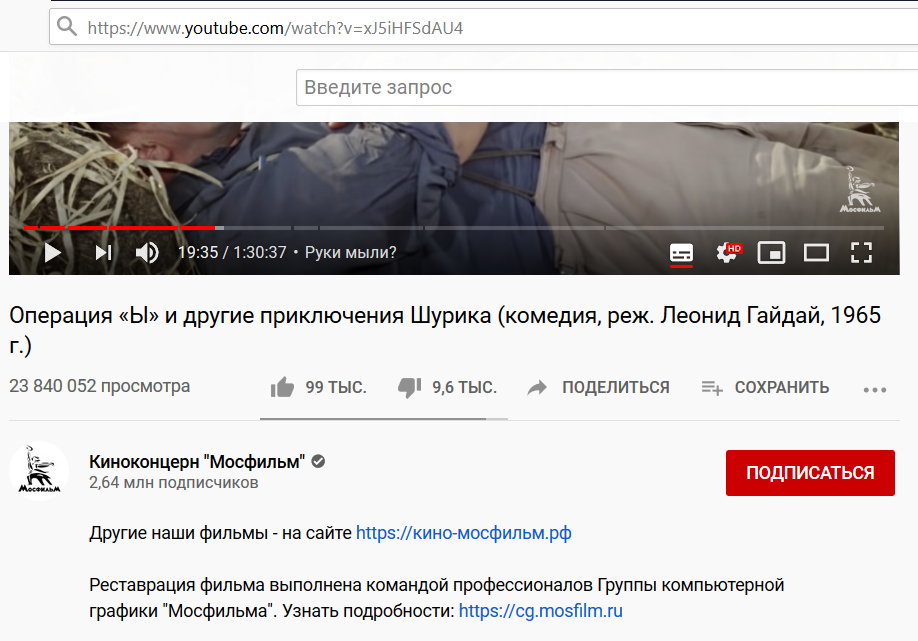Click the '99 ТЫС.' like count
The height and width of the screenshot is (641, 918).
coord(335,388)
